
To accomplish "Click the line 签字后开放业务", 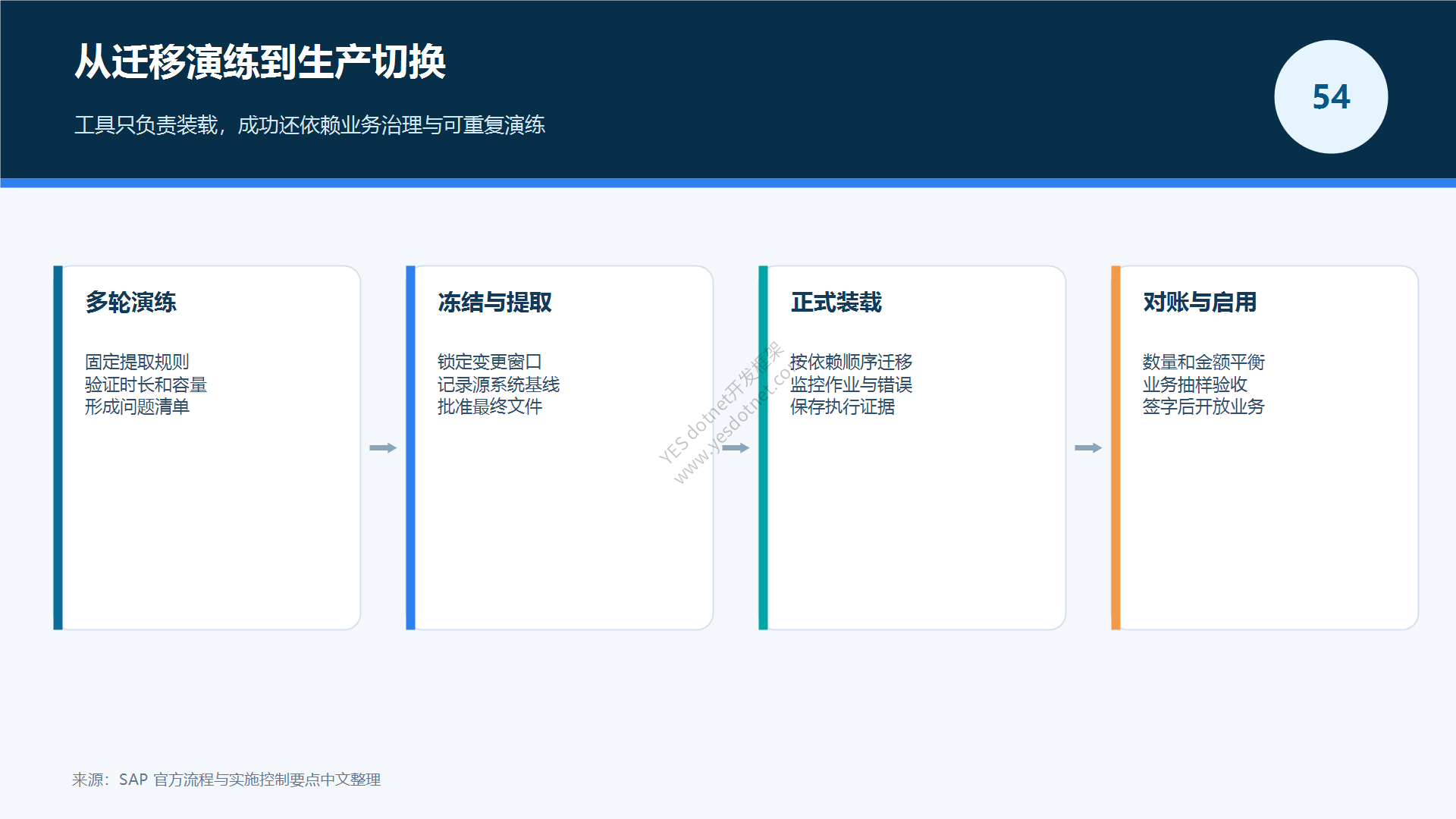I will coord(1203,406).
